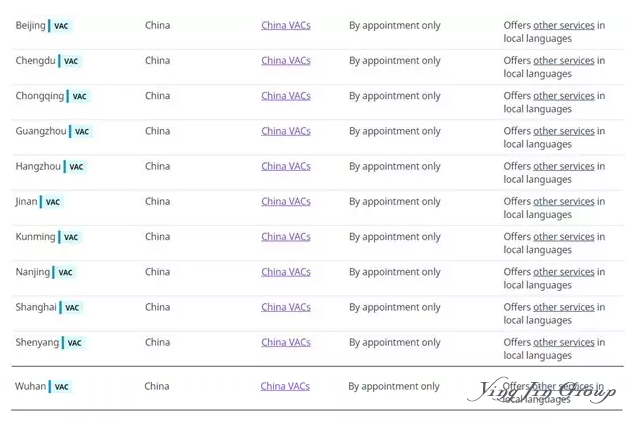Follow the China VACs link for Nanjing
Screen dimensions: 626x422
pos(286,272)
